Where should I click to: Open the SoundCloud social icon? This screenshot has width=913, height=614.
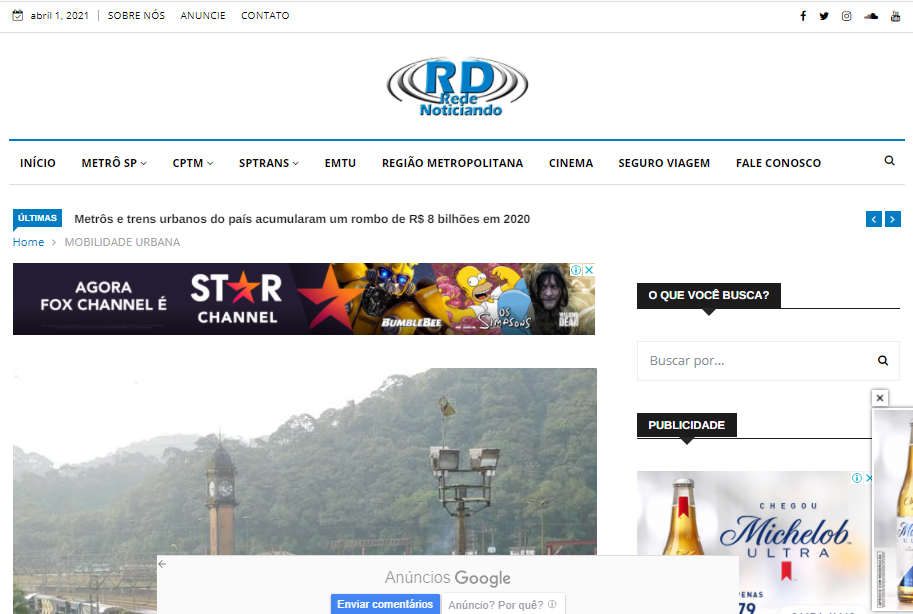tap(871, 16)
